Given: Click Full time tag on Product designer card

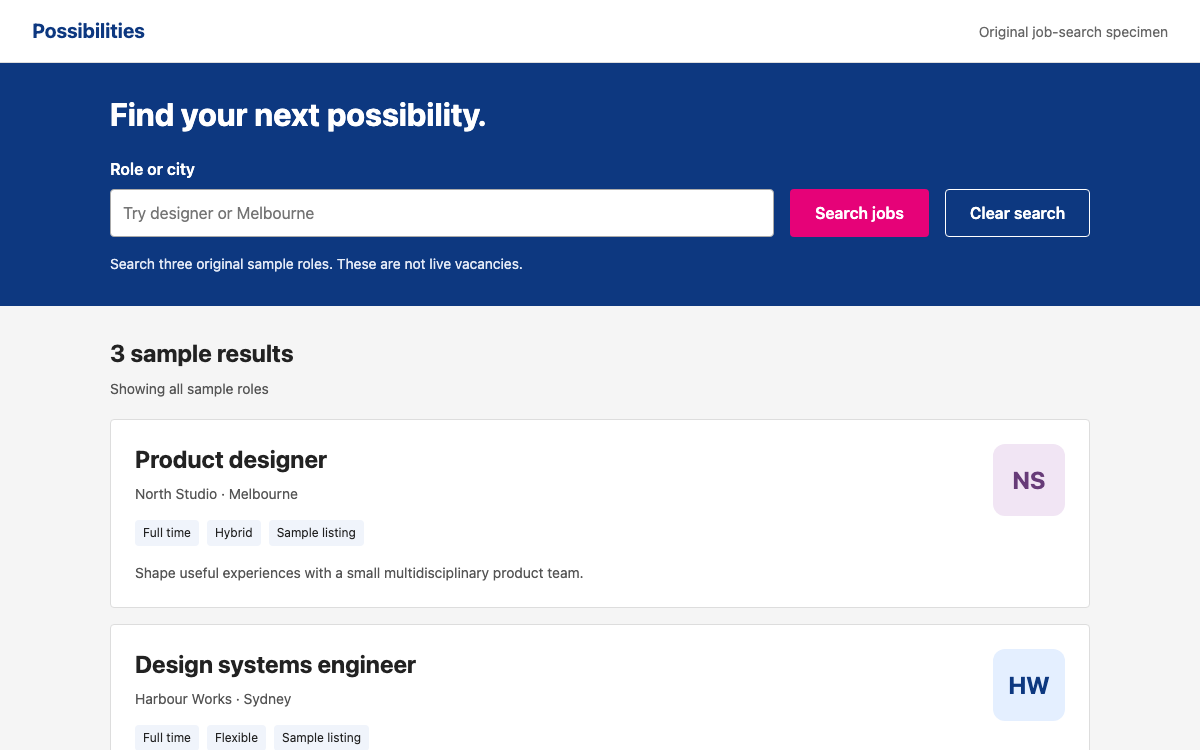Looking at the screenshot, I should click(x=167, y=533).
